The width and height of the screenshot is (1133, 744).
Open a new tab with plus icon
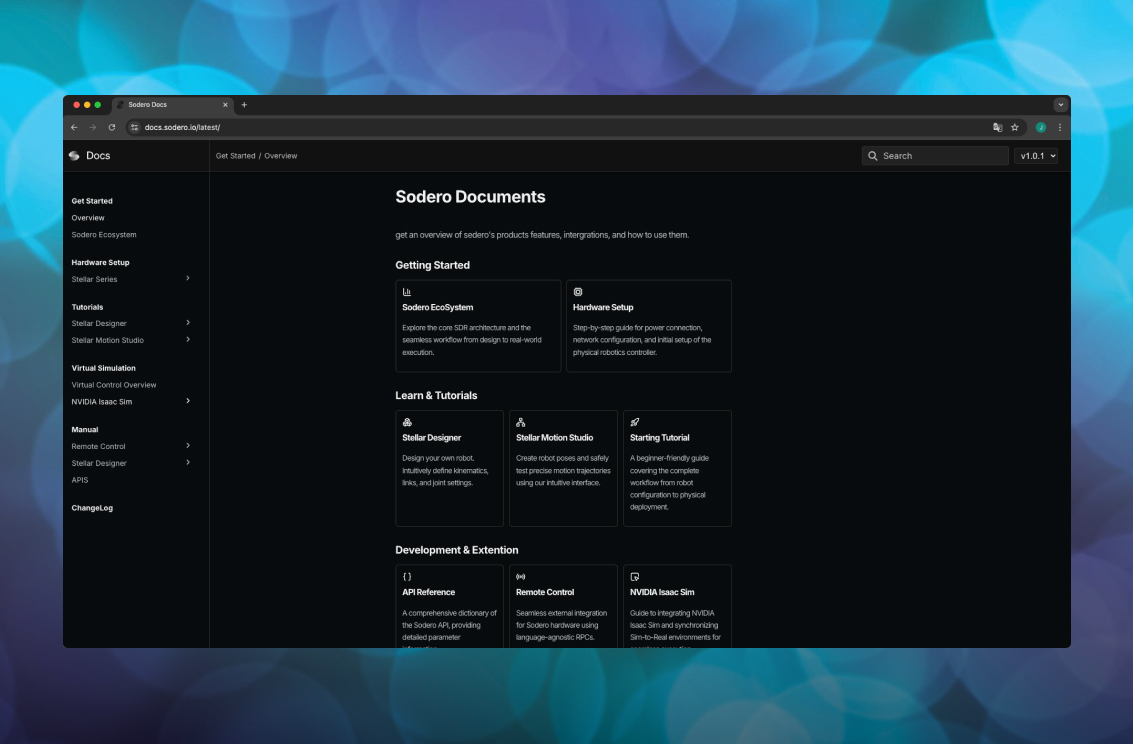(244, 105)
